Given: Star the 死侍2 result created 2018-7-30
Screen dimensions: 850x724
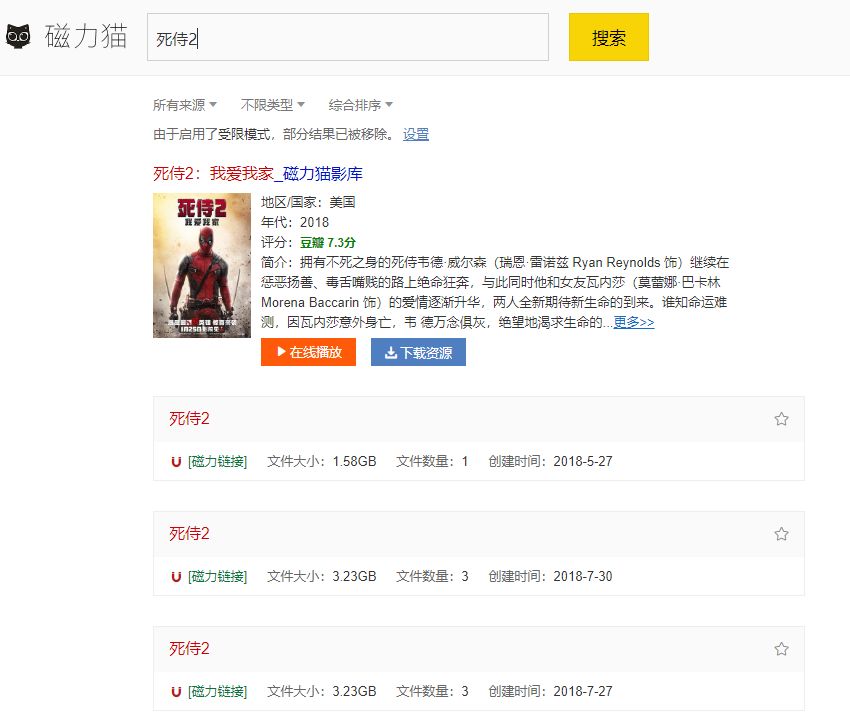Looking at the screenshot, I should (x=781, y=534).
